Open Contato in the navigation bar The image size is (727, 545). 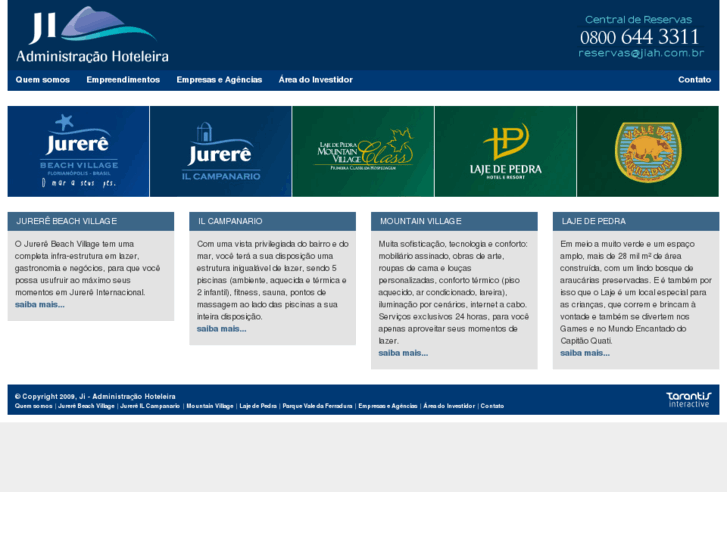point(694,80)
